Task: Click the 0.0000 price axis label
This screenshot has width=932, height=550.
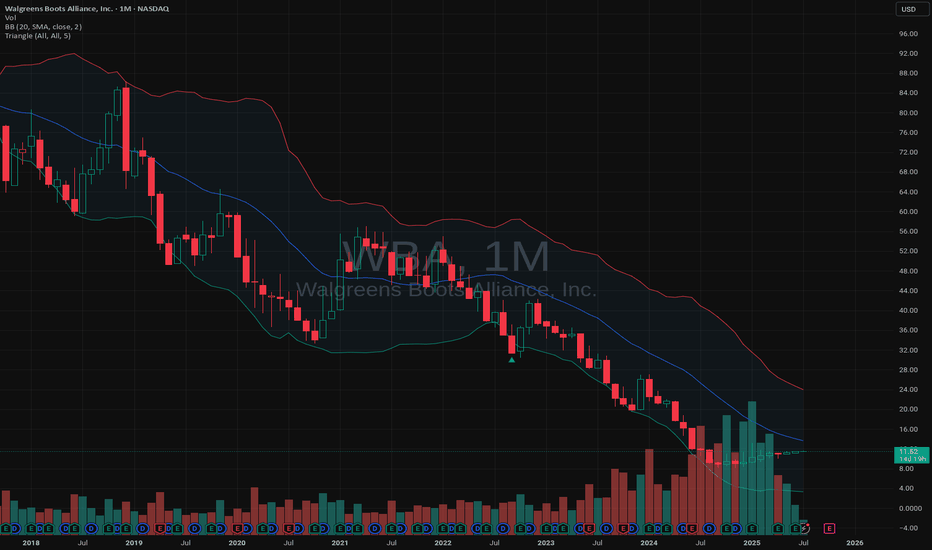Action: [x=910, y=508]
